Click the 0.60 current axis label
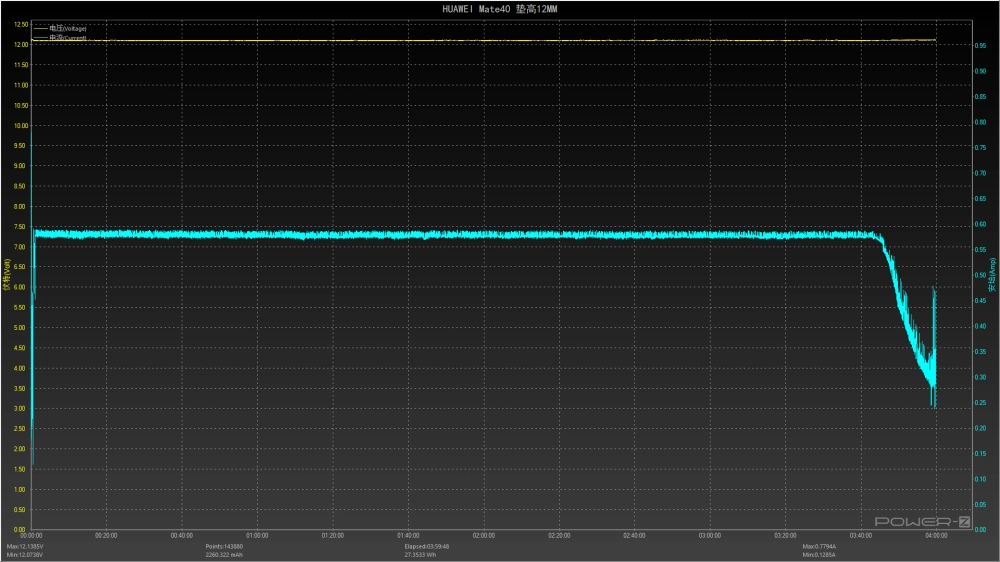 [x=980, y=225]
